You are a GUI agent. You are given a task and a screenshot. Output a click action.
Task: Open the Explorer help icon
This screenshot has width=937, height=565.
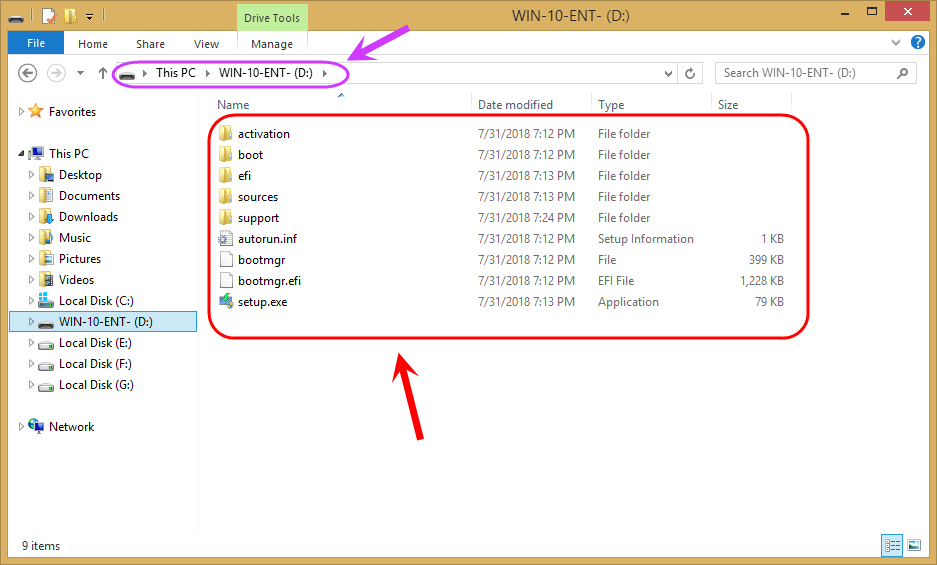click(918, 42)
